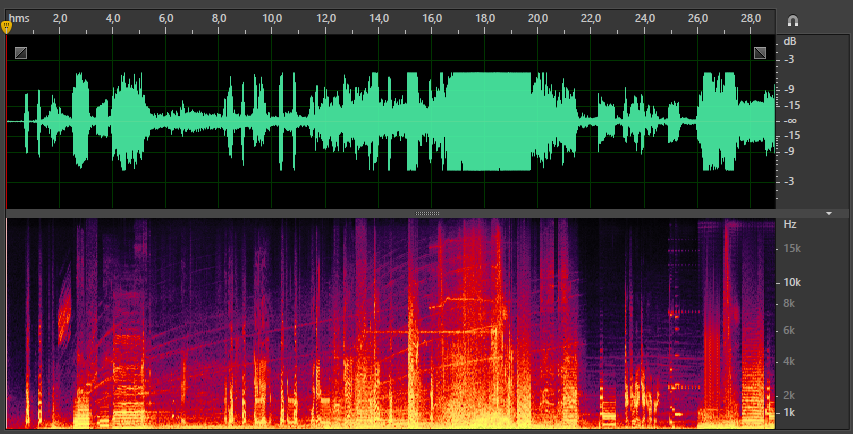Click the dB label on the amplitude scale
853x434 pixels.
790,42
